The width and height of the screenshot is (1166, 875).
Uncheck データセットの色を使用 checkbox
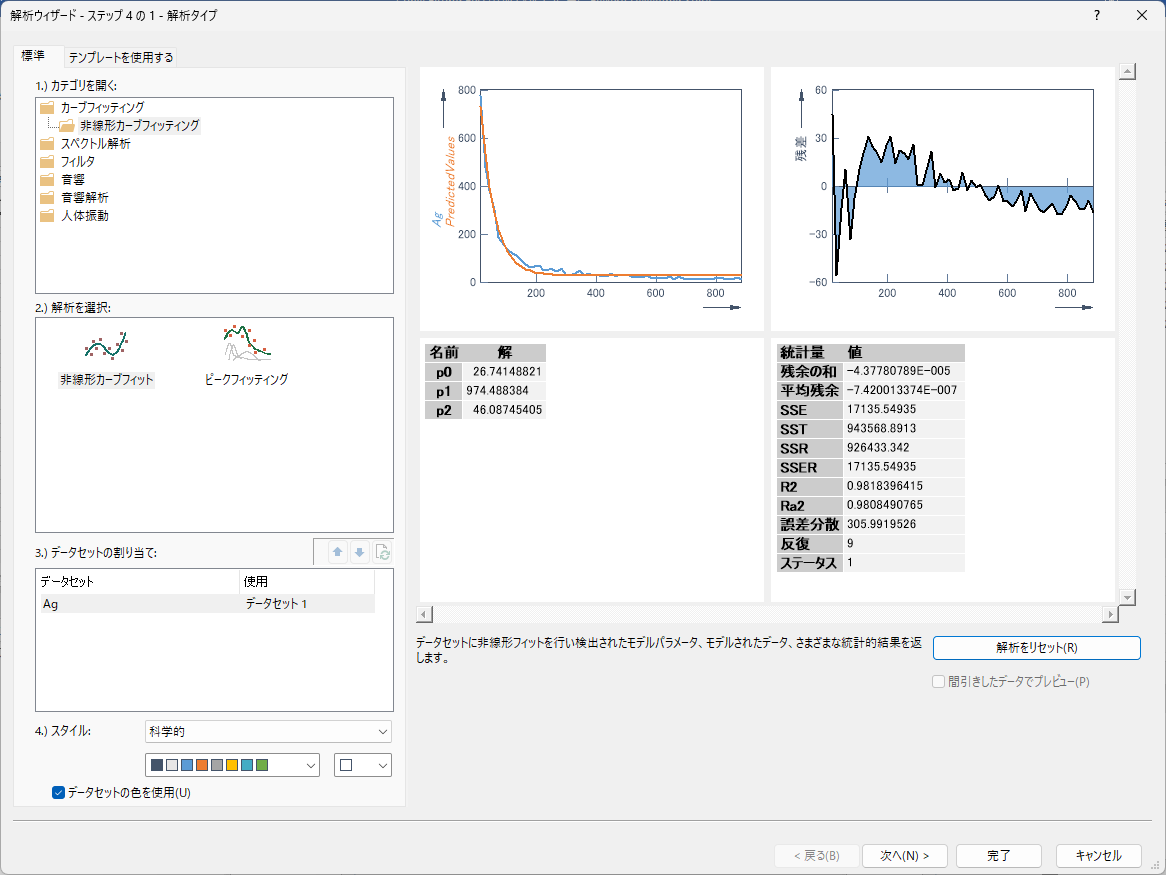(58, 793)
